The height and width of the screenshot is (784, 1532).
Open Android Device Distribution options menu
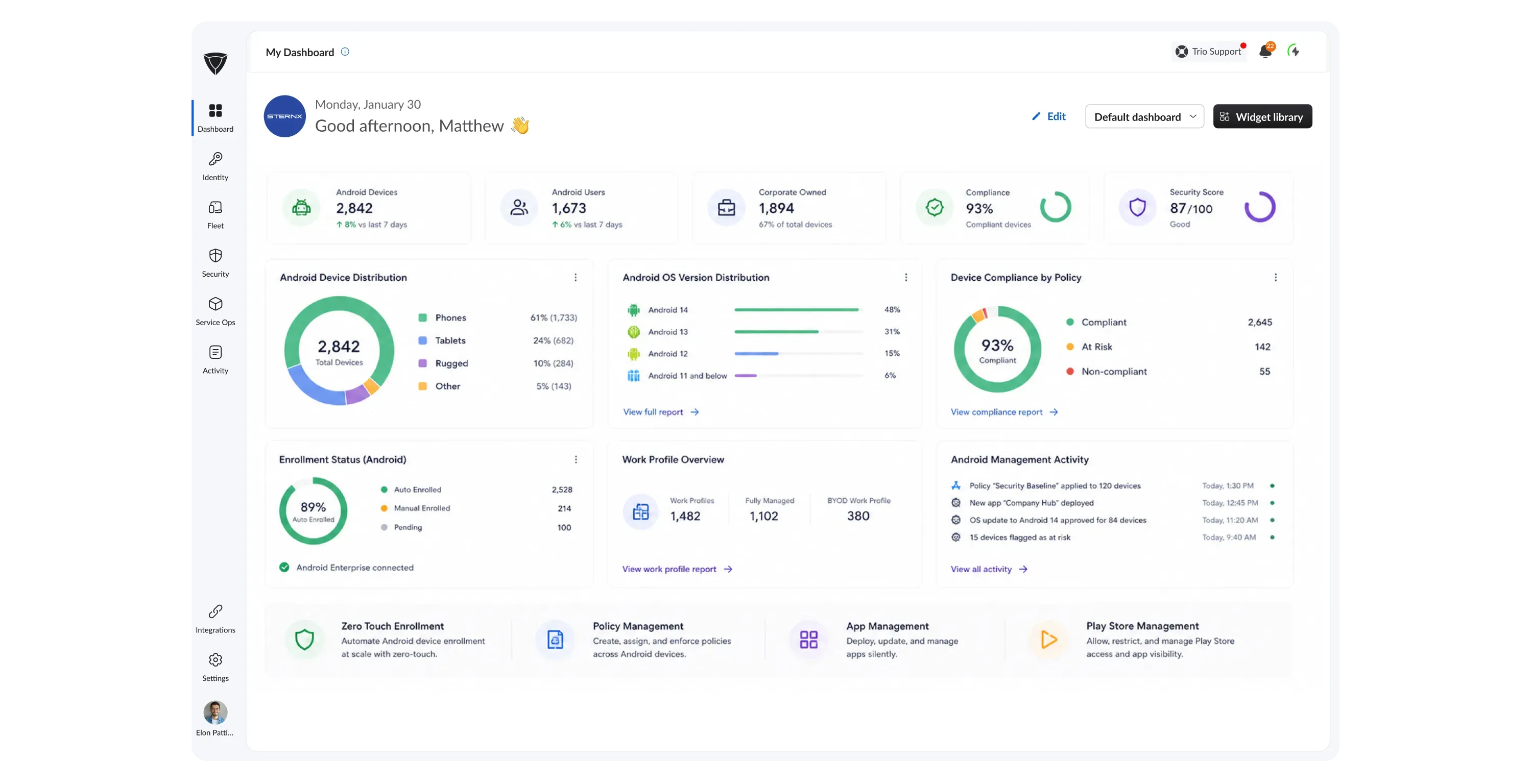coord(575,278)
